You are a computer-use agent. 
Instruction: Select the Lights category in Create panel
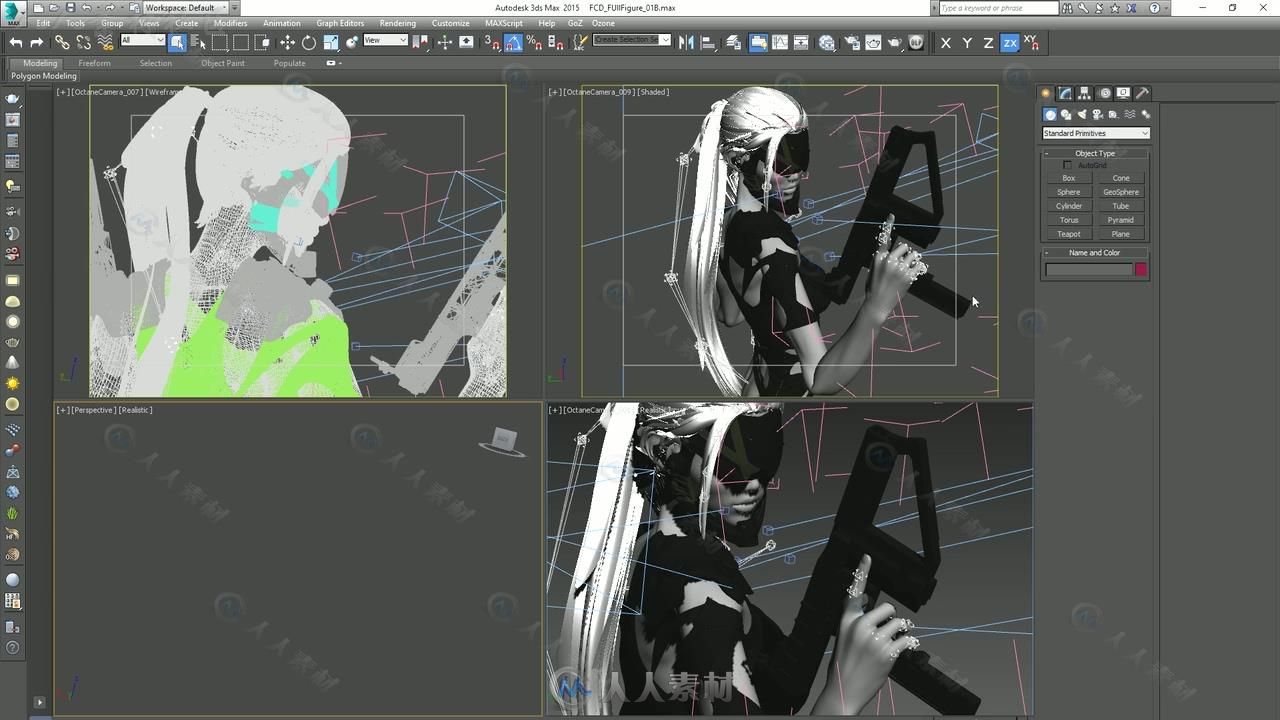[x=1082, y=114]
